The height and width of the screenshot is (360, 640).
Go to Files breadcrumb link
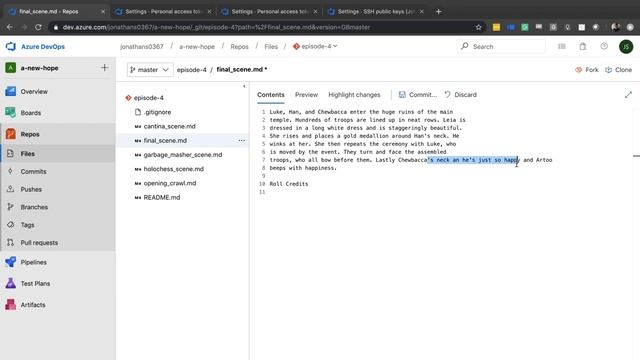[x=271, y=47]
